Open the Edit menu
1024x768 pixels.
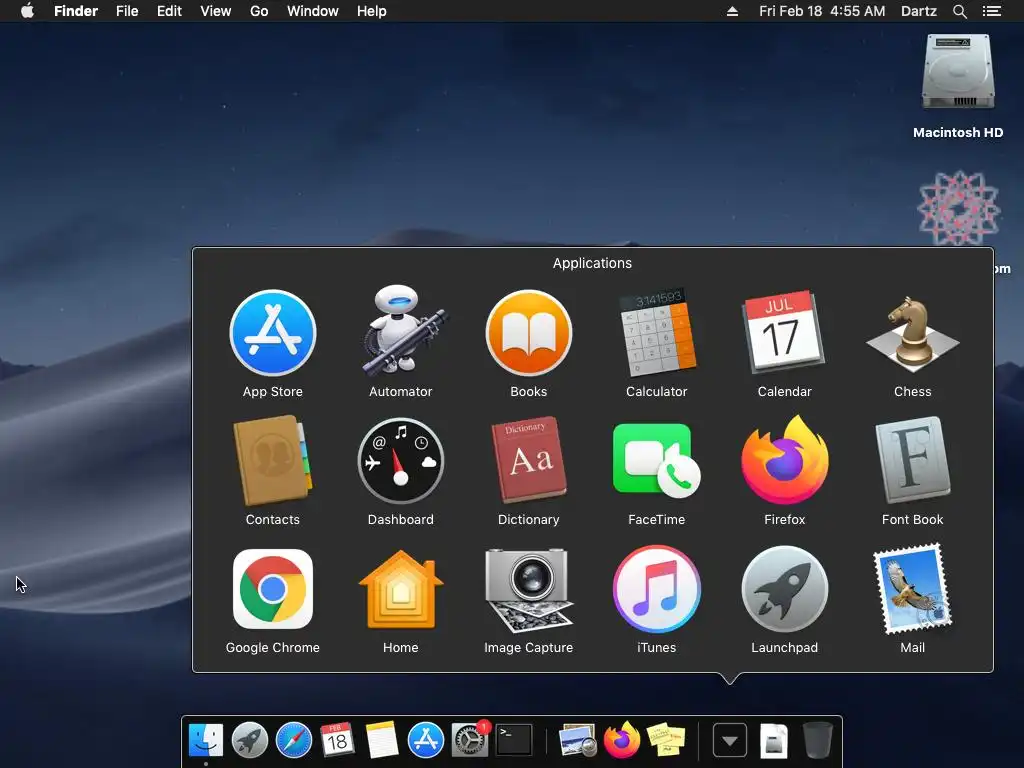(169, 11)
